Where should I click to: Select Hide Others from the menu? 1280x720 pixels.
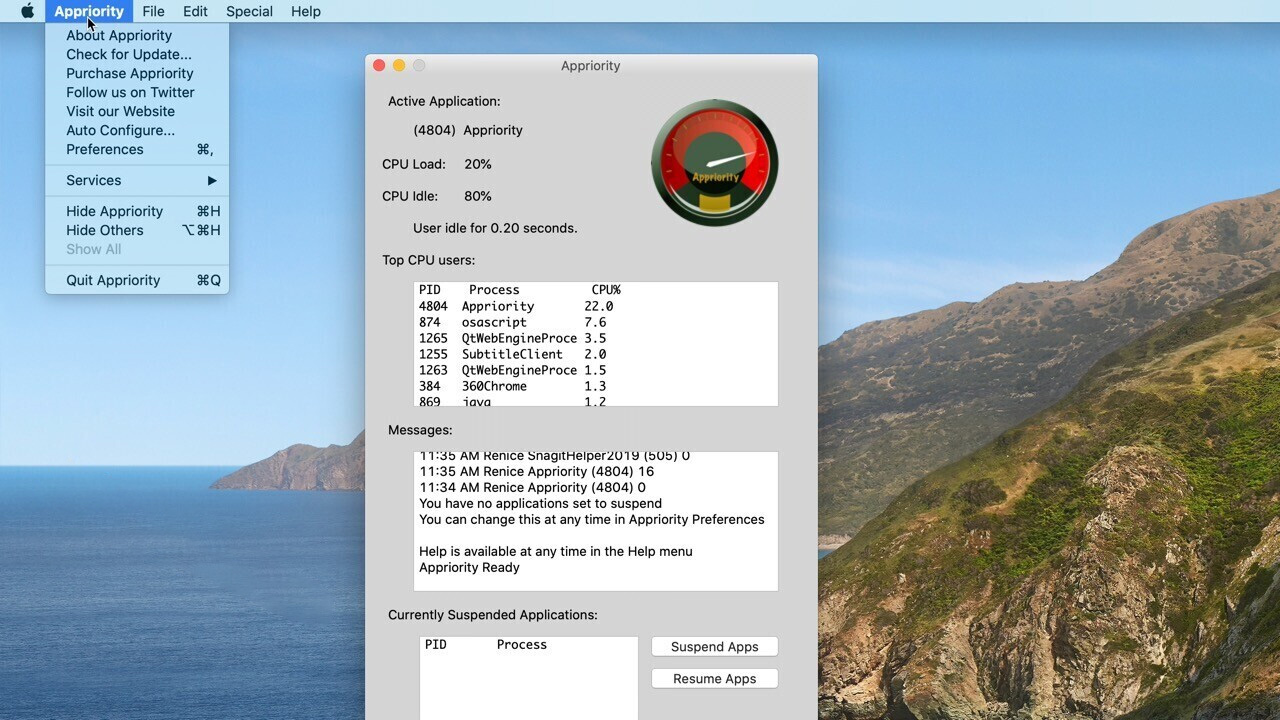point(104,230)
